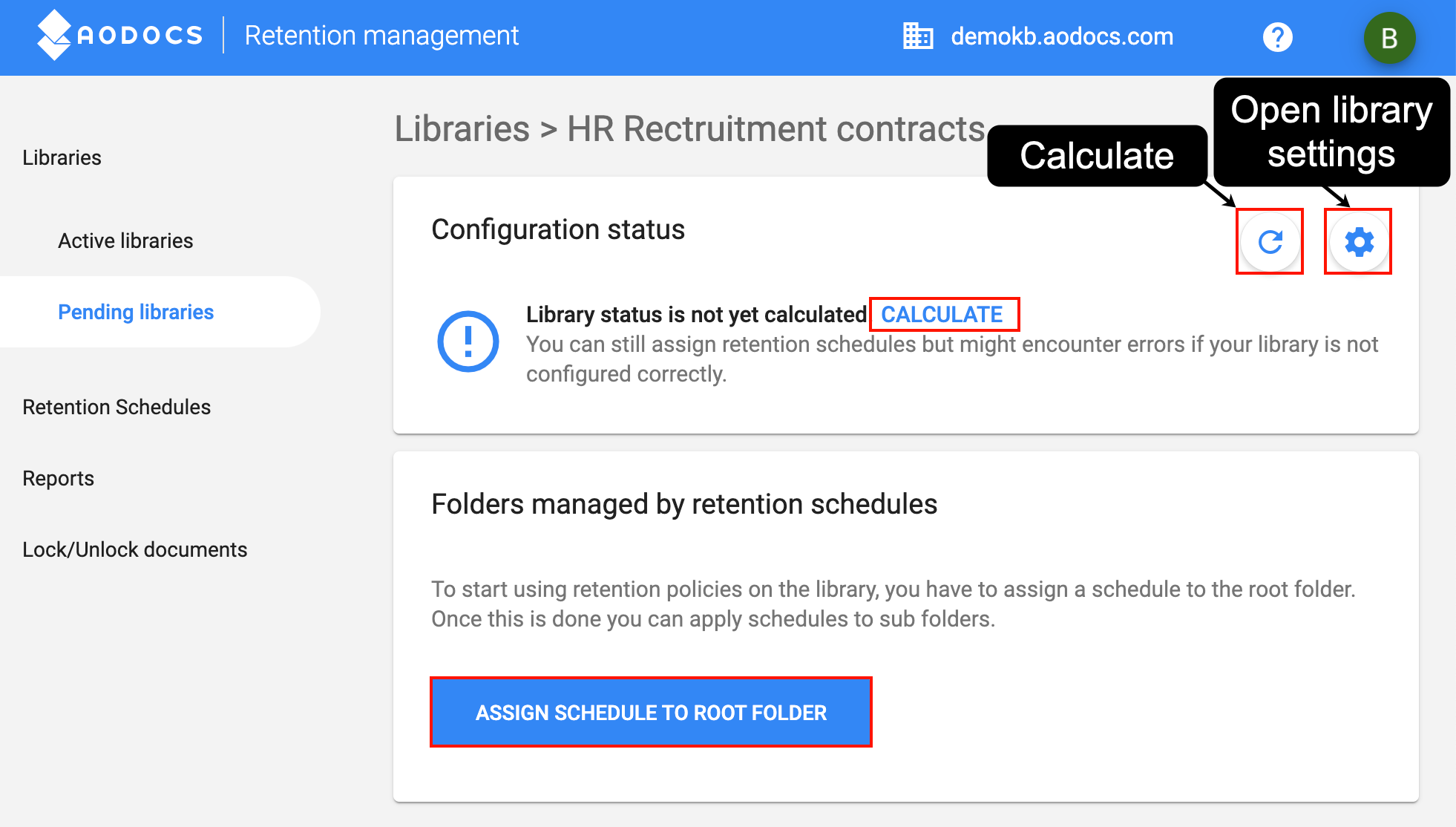Click the Open library settings tooltip
This screenshot has height=827, width=1456.
[x=1331, y=131]
